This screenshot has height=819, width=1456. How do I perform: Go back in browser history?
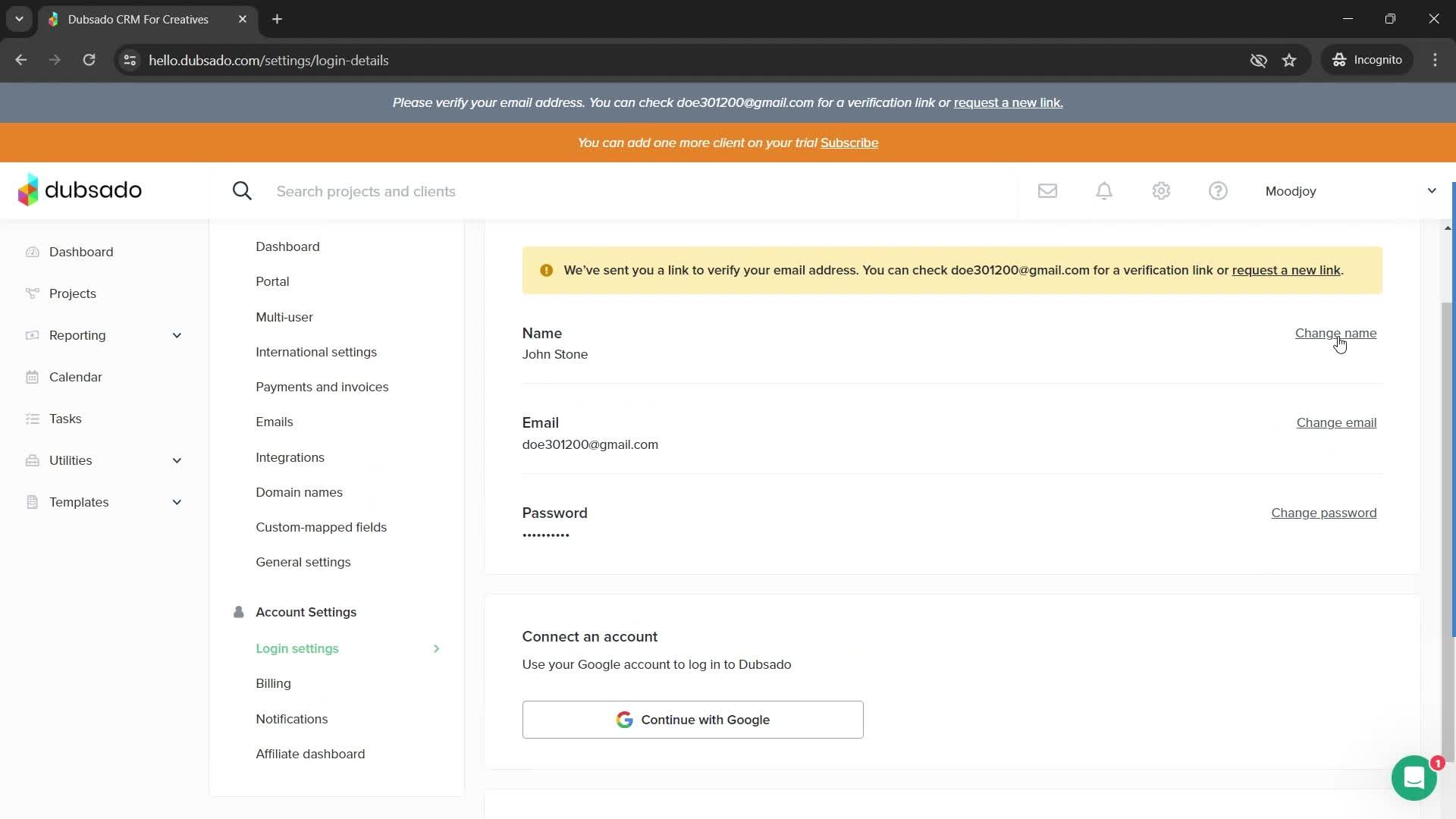tap(21, 60)
